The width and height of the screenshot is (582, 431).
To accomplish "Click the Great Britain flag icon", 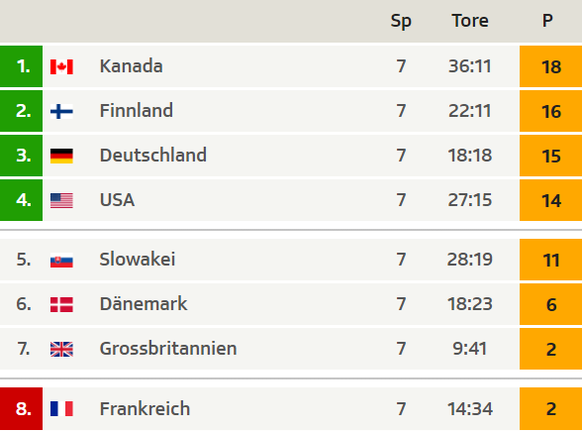I will [62, 349].
